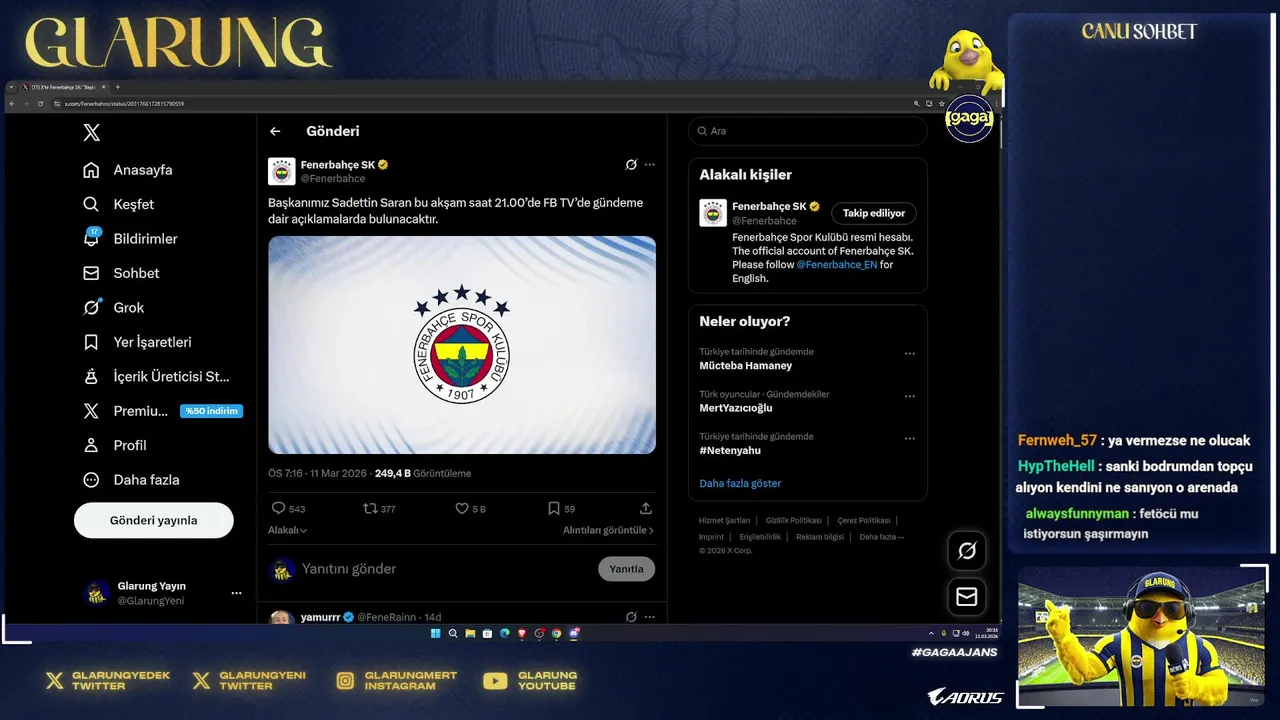Open Discord from the taskbar
The height and width of the screenshot is (720, 1280).
click(x=574, y=633)
